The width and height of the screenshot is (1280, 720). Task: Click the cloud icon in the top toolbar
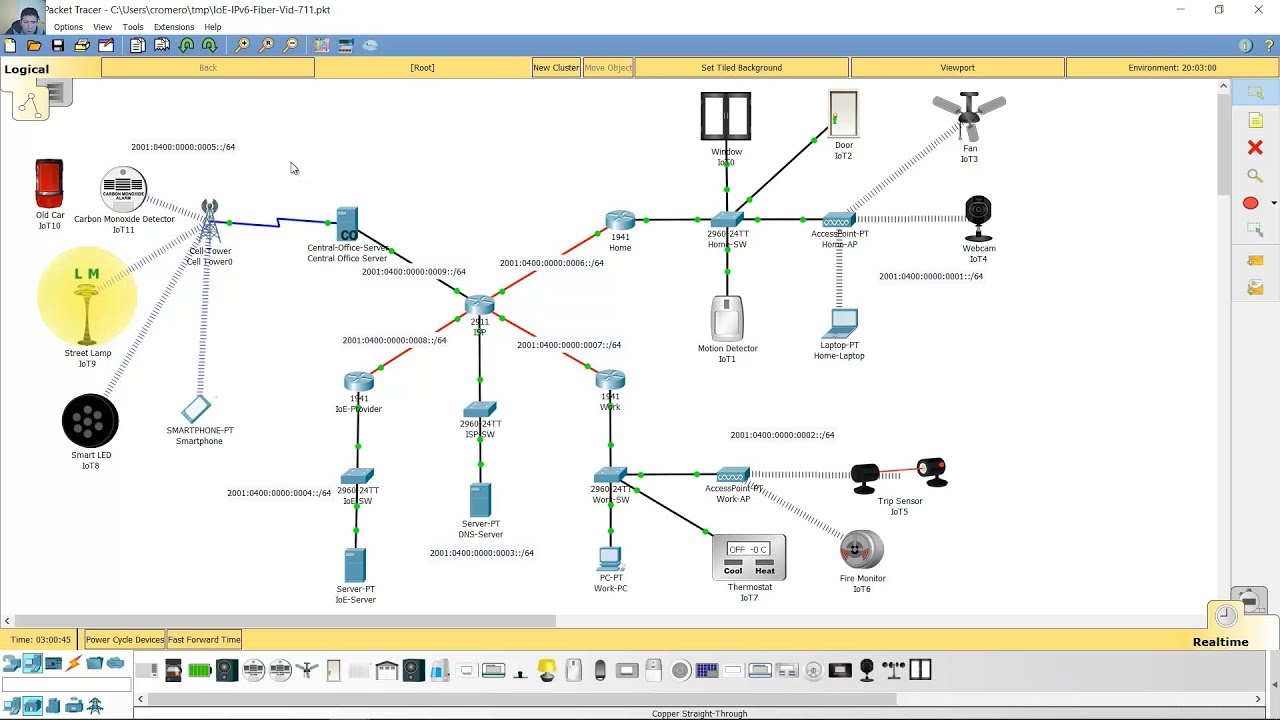[x=370, y=45]
